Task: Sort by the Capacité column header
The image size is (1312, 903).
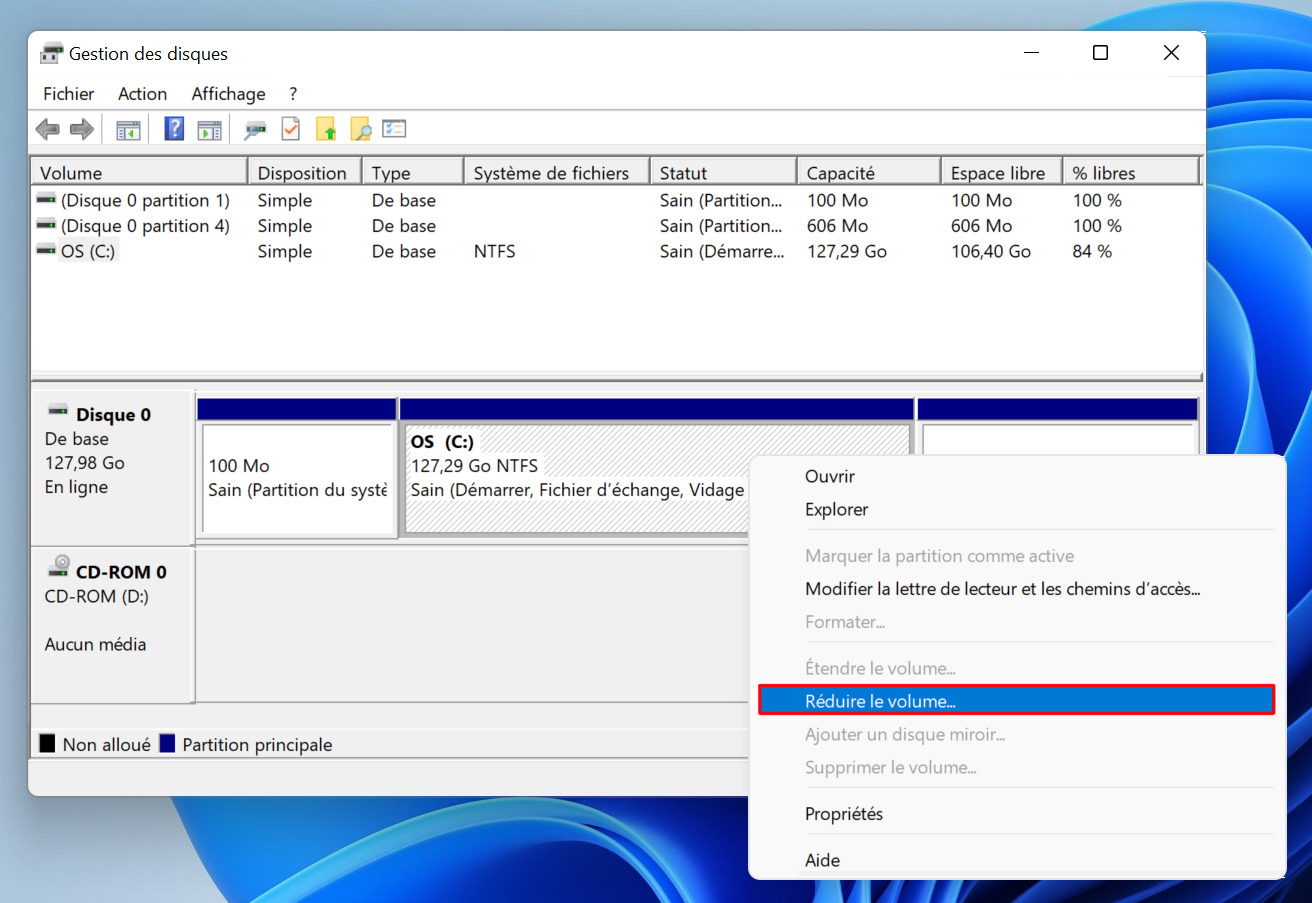Action: coord(868,172)
